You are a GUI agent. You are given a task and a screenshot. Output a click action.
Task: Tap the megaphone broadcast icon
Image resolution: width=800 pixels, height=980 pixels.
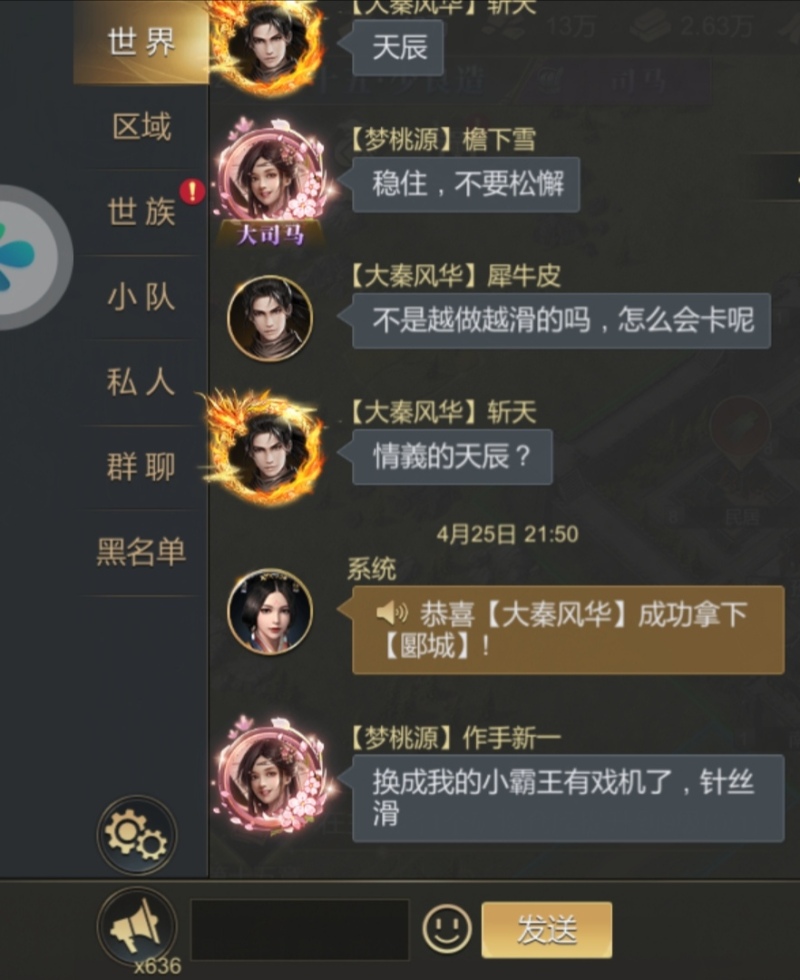point(136,926)
